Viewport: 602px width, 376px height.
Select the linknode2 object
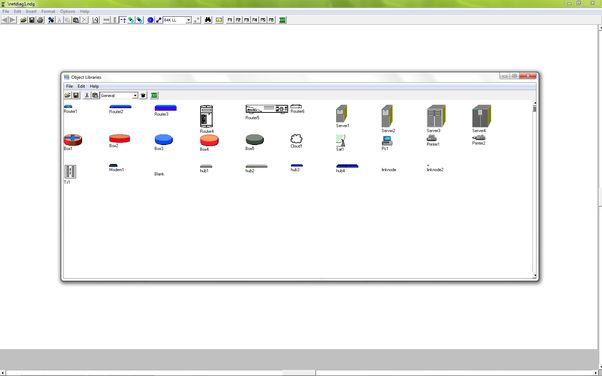[x=435, y=169]
